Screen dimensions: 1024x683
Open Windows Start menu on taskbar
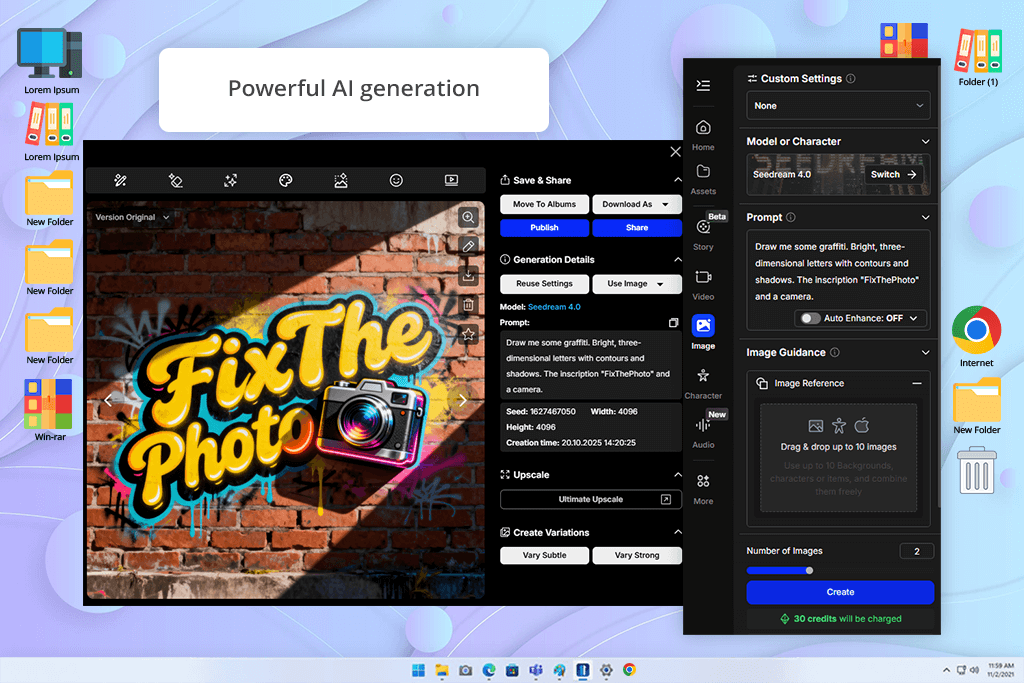(419, 671)
